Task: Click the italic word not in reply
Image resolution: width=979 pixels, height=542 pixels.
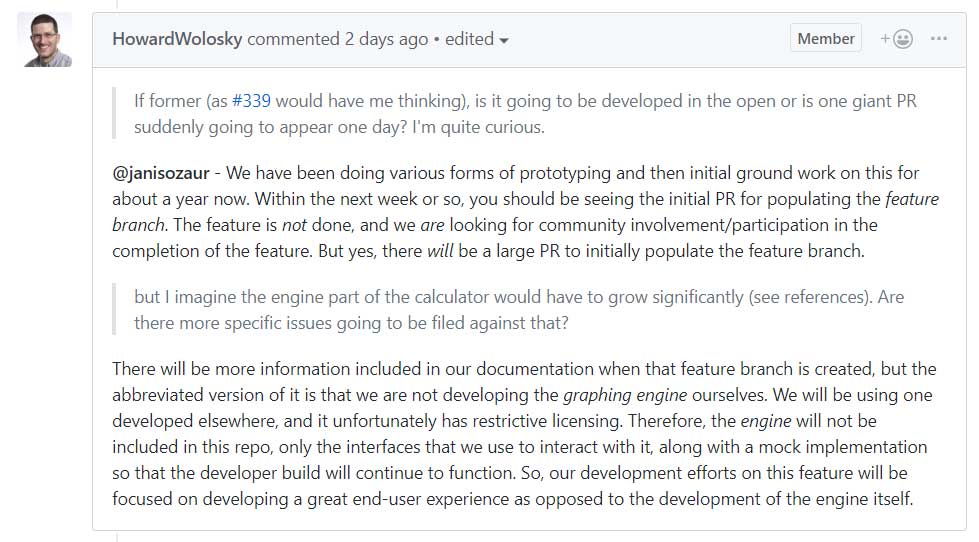Action: click(294, 225)
